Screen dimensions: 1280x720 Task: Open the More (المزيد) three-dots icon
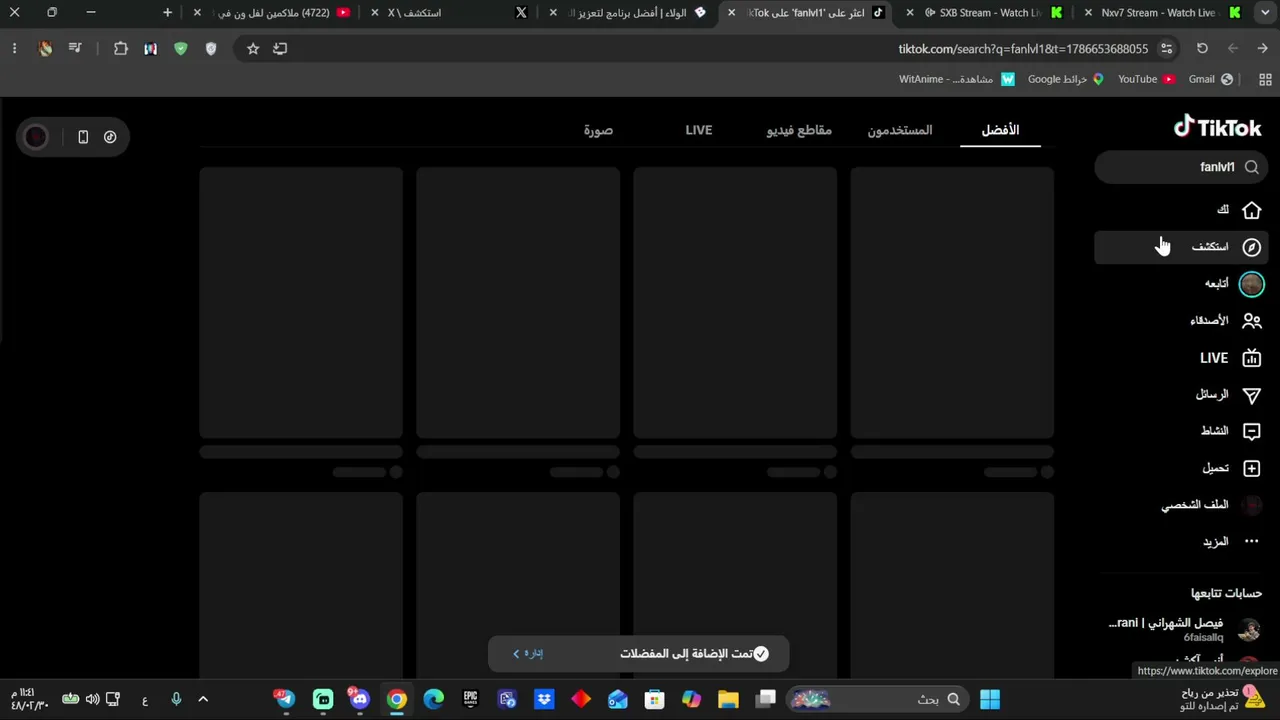pos(1251,542)
